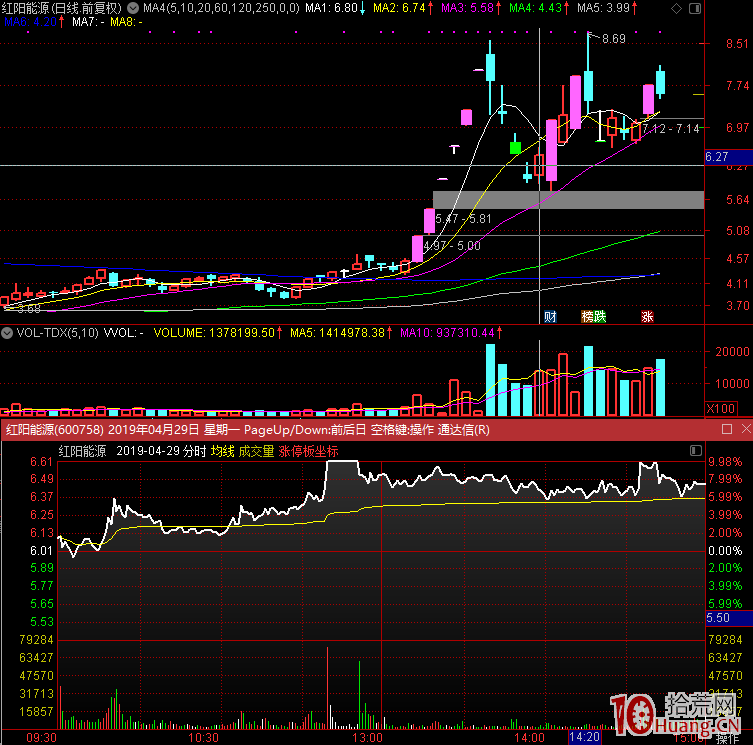The height and width of the screenshot is (745, 753).
Task: Click the 0.00% percent axis label
Action: tap(725, 550)
